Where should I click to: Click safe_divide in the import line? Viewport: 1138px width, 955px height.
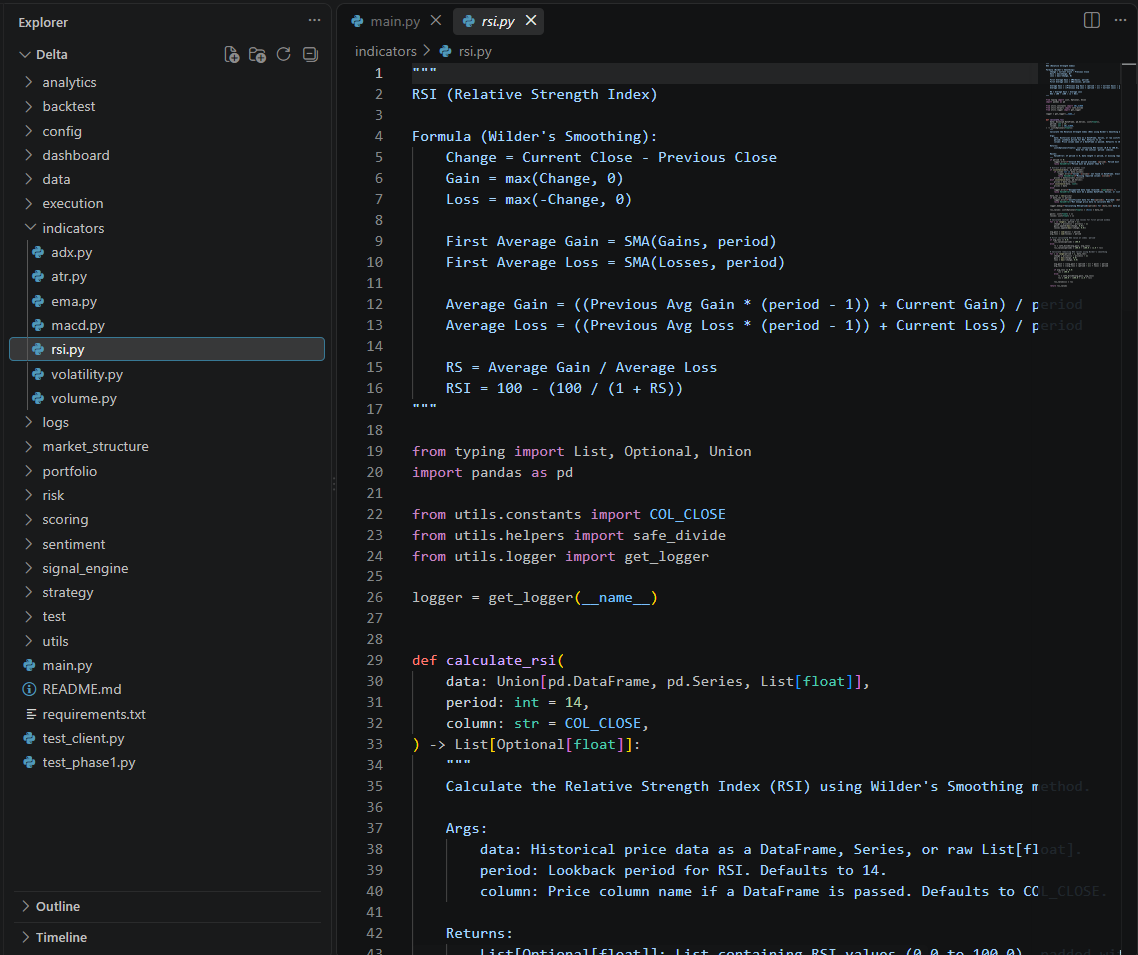[x=679, y=536]
